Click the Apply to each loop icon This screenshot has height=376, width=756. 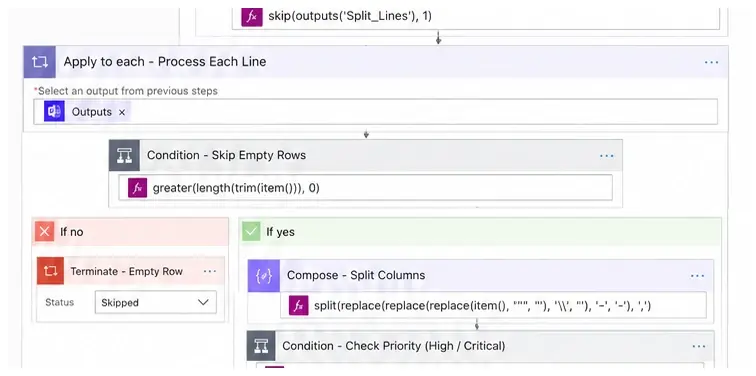pos(40,62)
